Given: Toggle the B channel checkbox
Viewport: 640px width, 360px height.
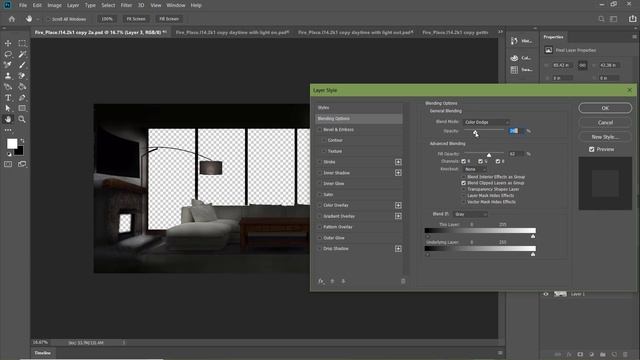Looking at the screenshot, I should tap(498, 162).
